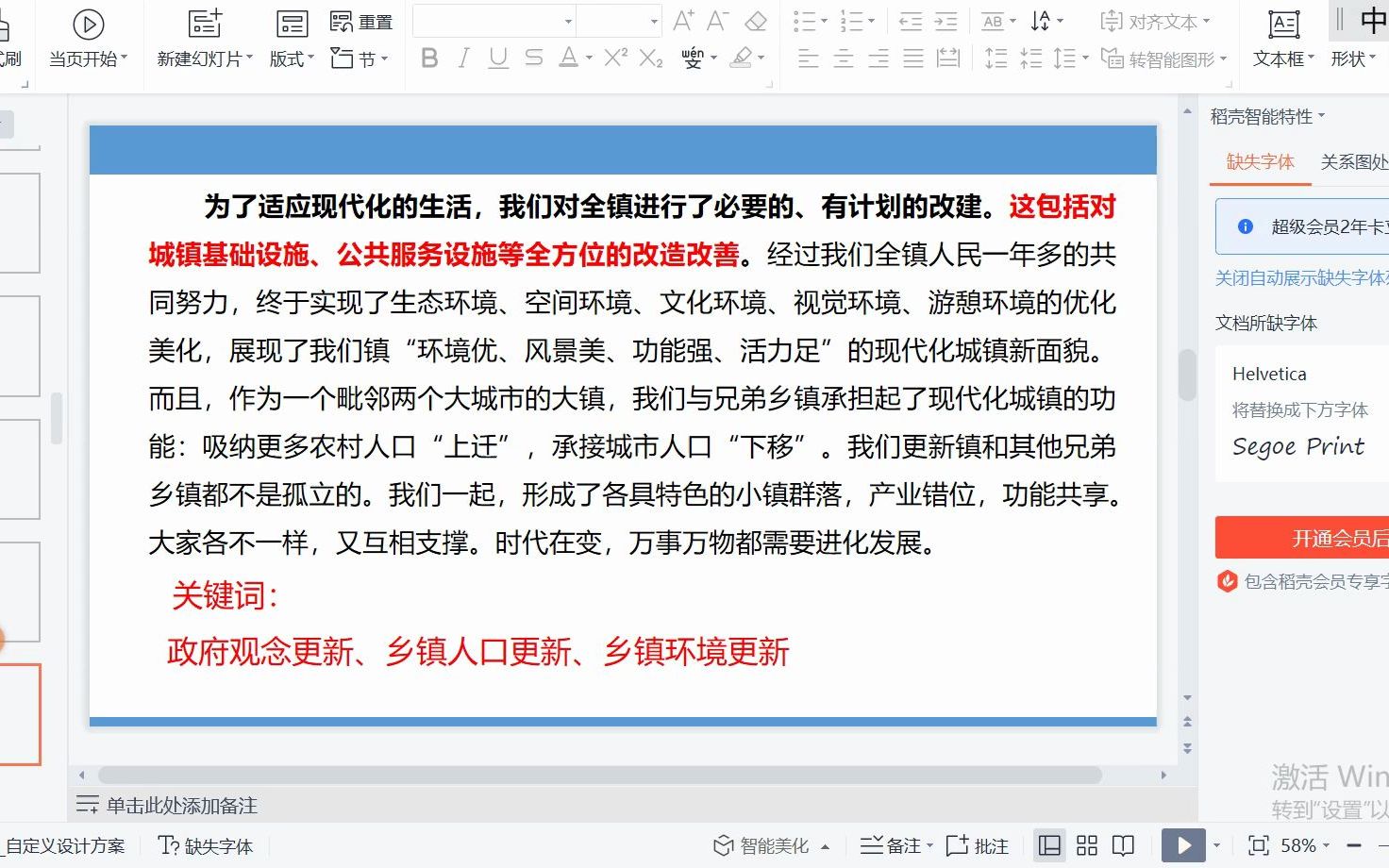Clear formatting with the eraser icon
The height and width of the screenshot is (868, 1389).
click(x=756, y=21)
